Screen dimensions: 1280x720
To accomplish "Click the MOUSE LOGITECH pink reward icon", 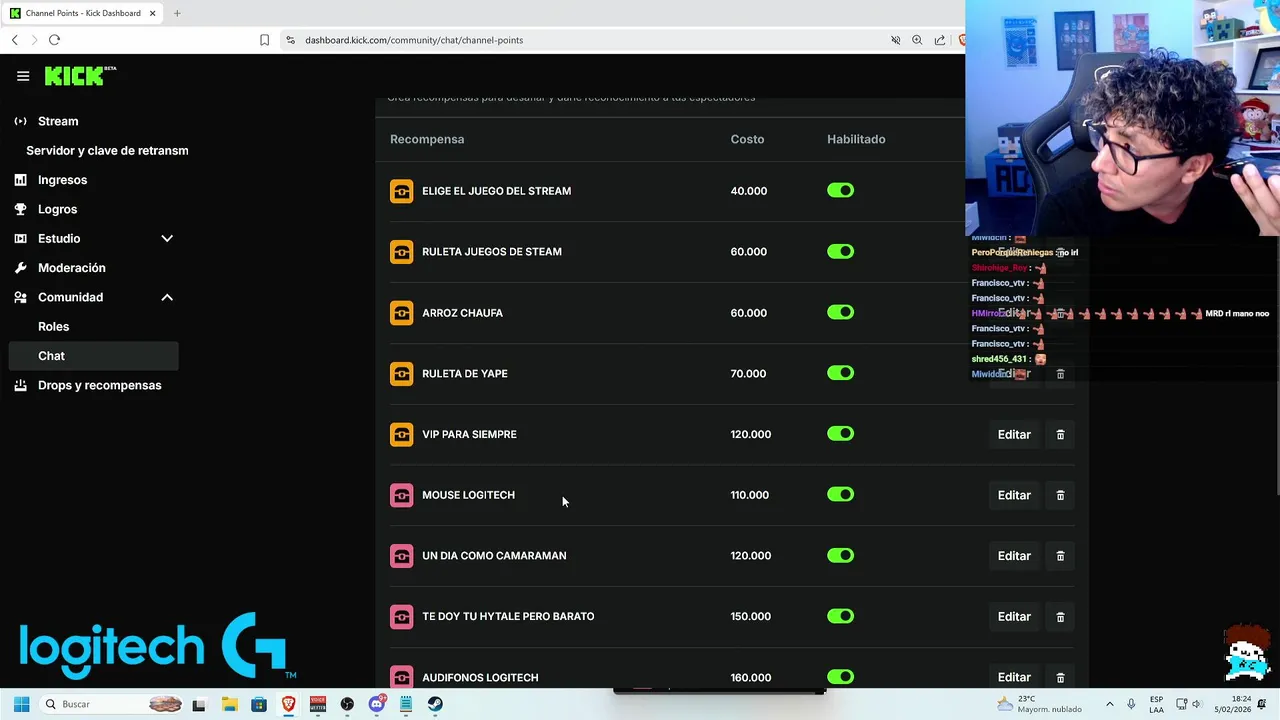I will [x=401, y=495].
